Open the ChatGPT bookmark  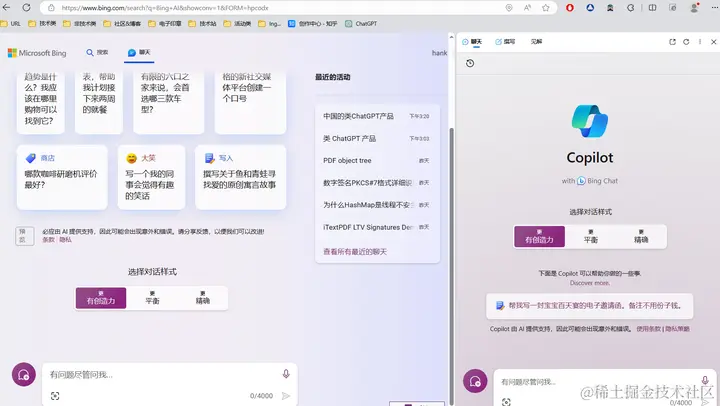pos(361,23)
